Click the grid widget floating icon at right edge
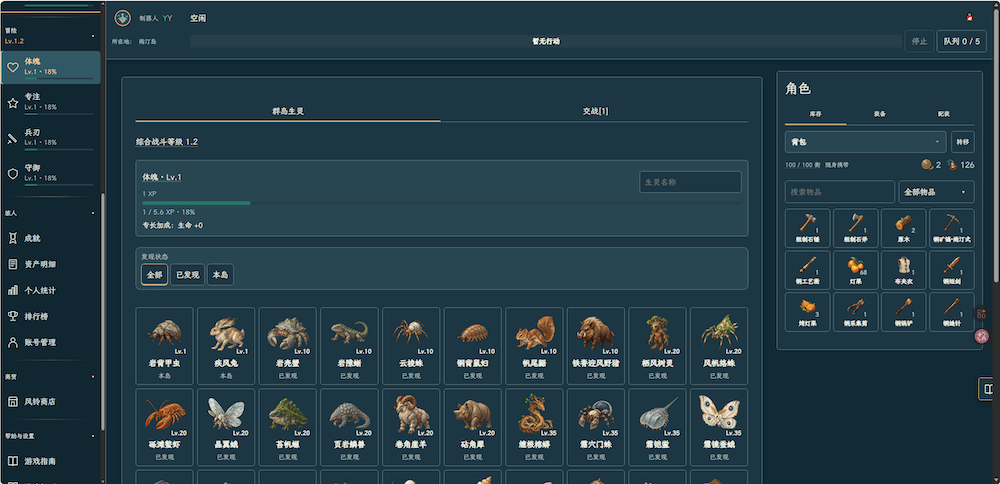The height and width of the screenshot is (484, 1000). coord(982,314)
